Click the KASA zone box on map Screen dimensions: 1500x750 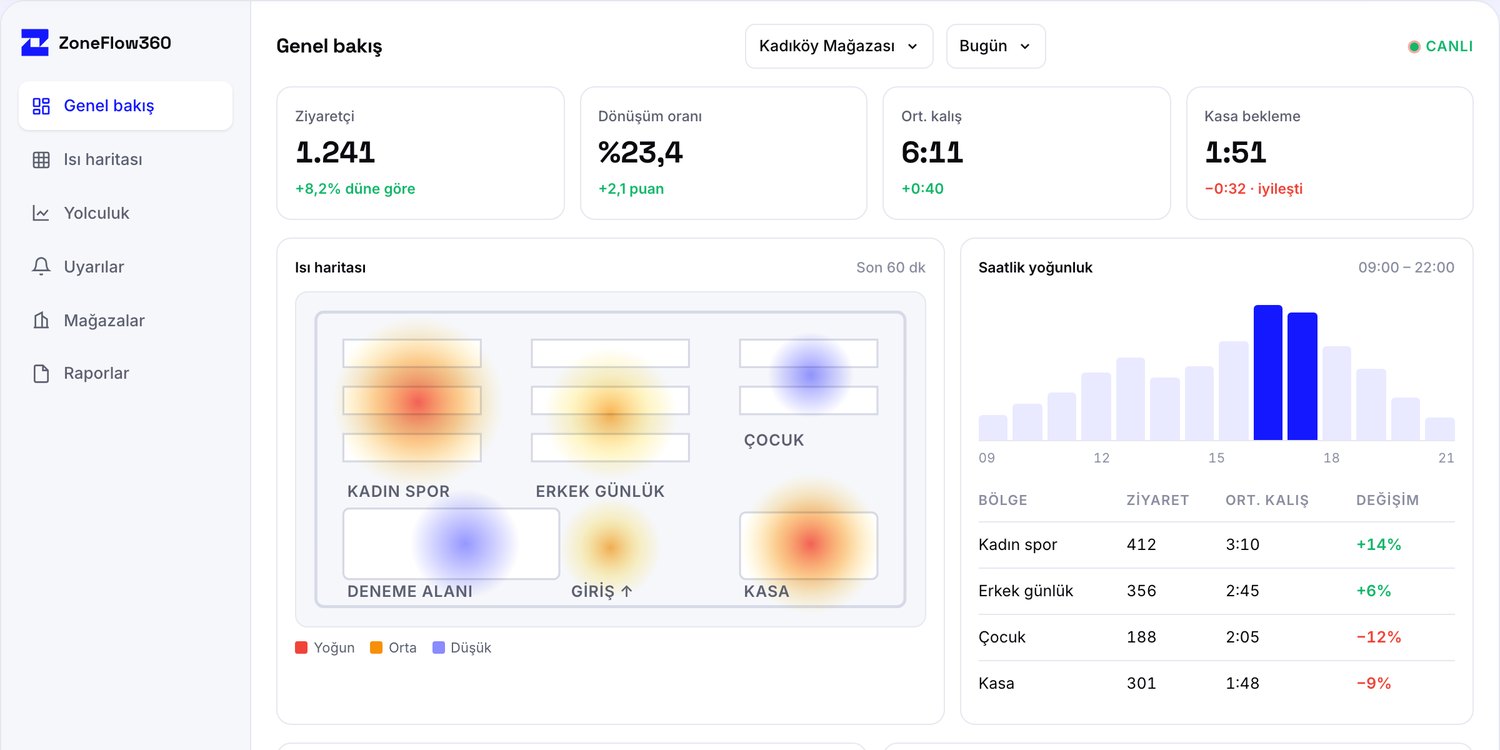(x=808, y=546)
